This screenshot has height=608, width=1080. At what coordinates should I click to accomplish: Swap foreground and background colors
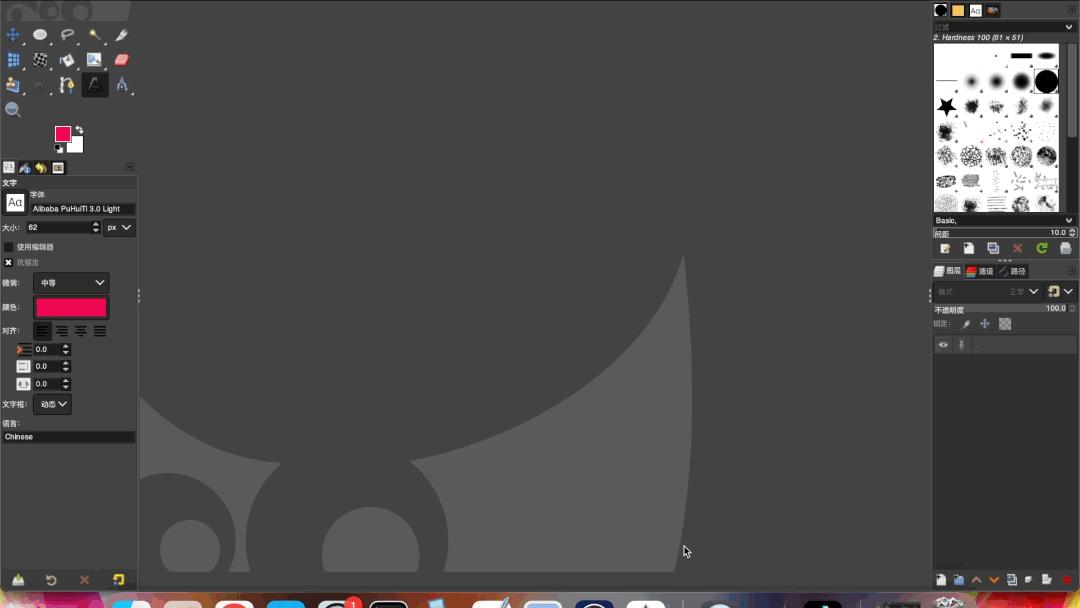coord(79,129)
